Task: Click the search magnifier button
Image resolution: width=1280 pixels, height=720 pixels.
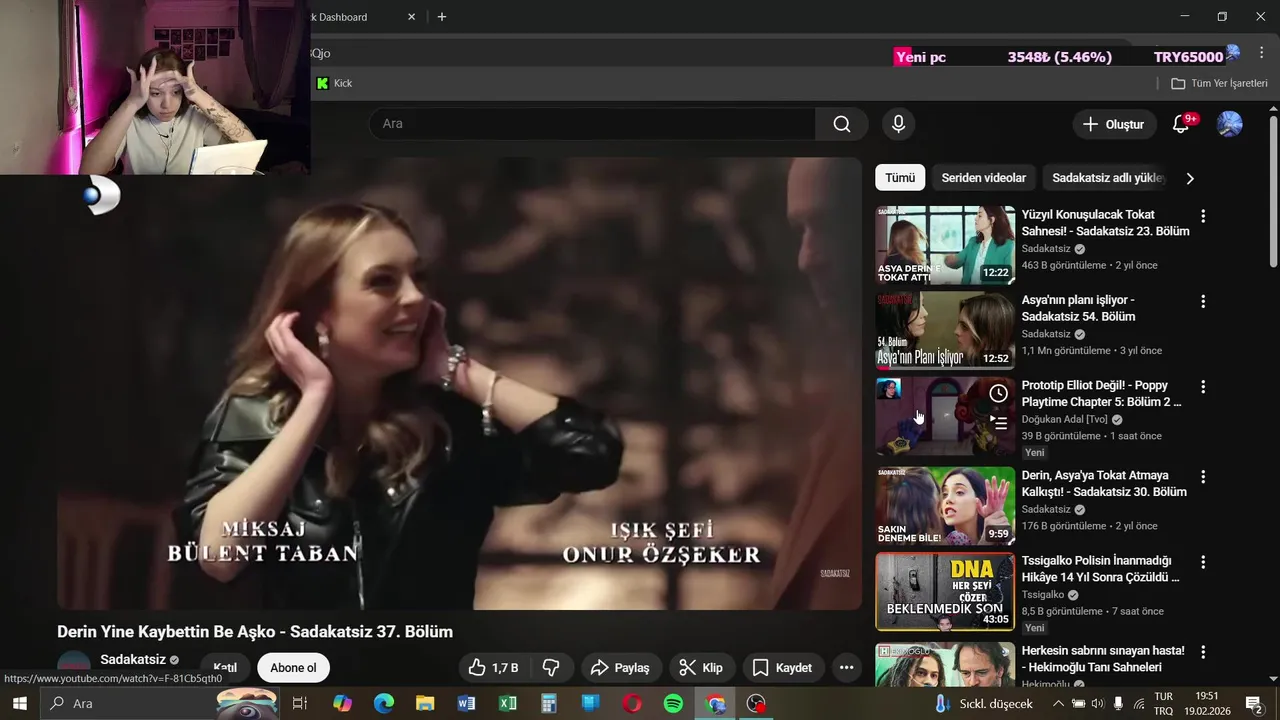Action: pyautogui.click(x=842, y=124)
